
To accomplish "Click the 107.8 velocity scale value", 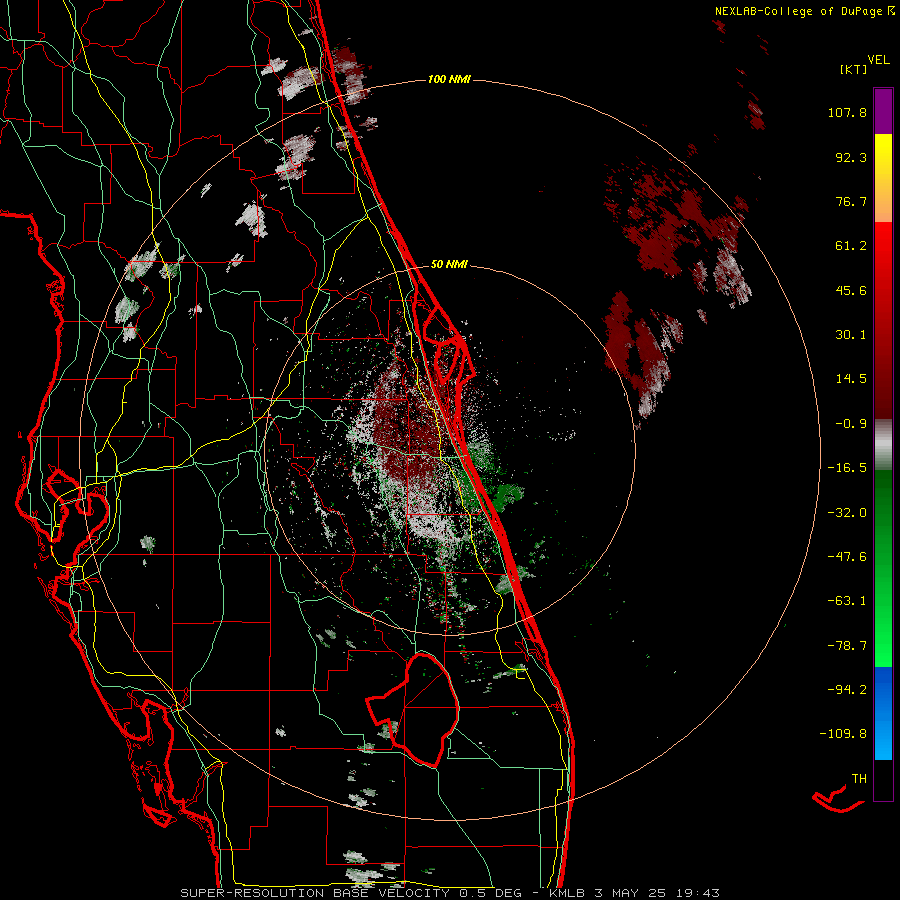I will coord(847,112).
